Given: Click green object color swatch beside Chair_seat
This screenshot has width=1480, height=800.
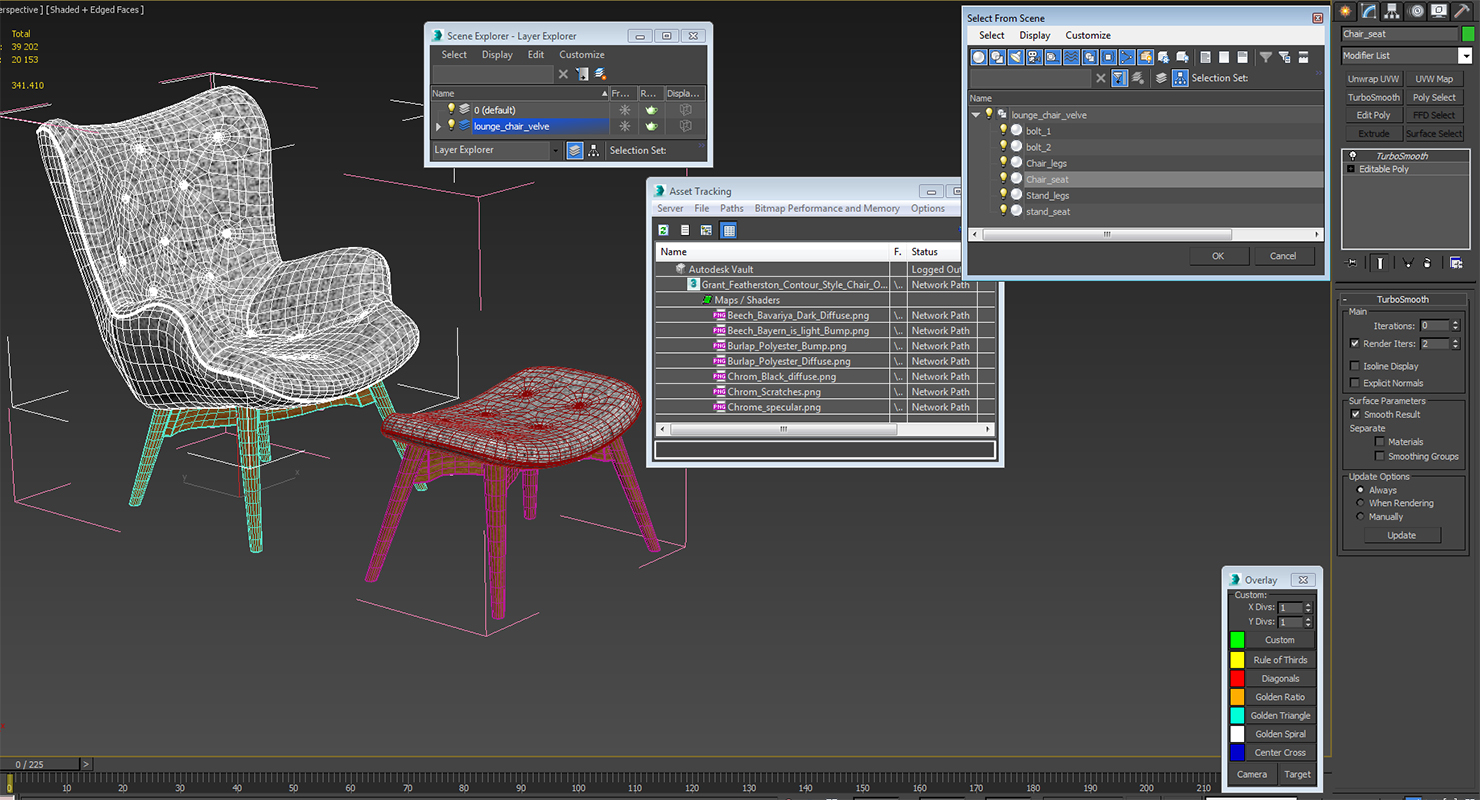Looking at the screenshot, I should tap(1468, 34).
